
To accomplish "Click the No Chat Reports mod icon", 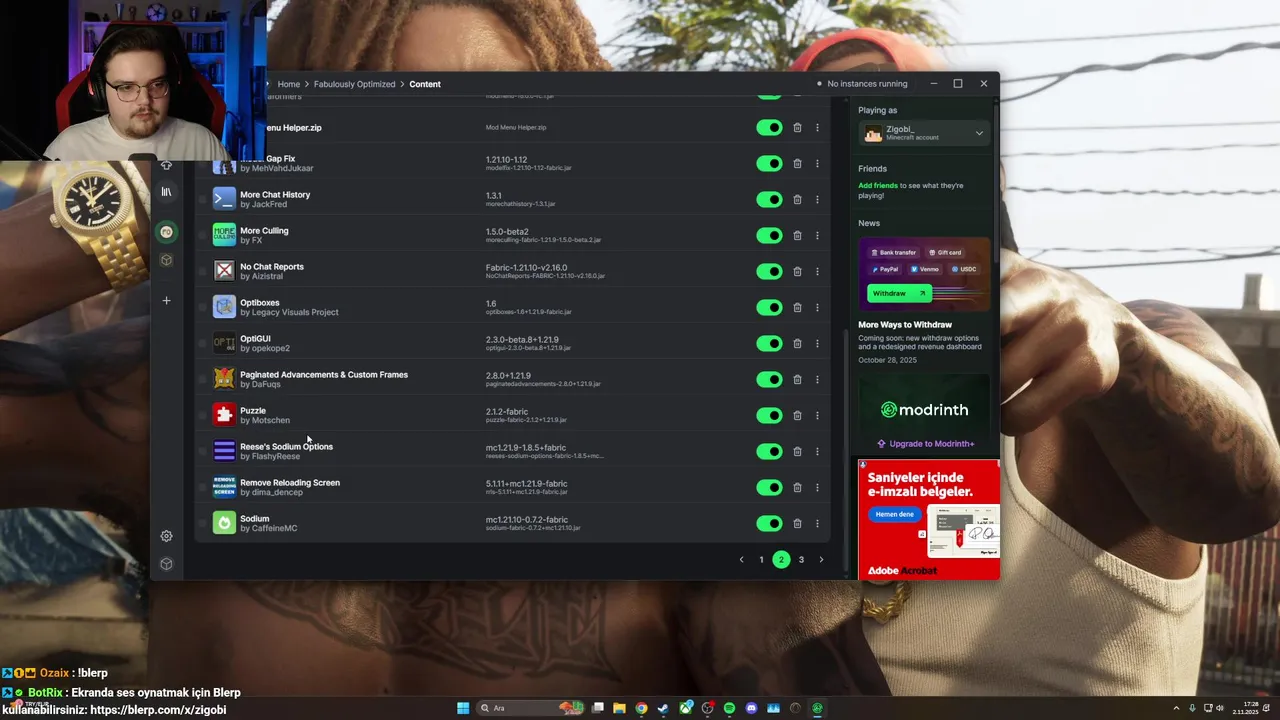I will tap(224, 271).
